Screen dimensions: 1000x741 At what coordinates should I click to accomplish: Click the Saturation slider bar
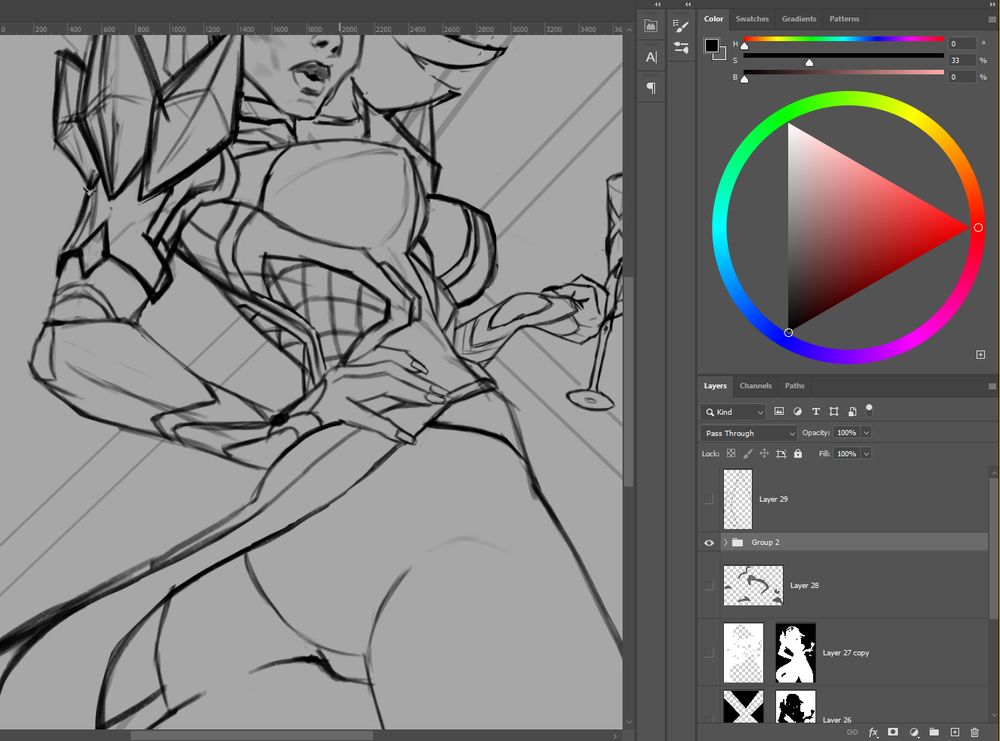(x=844, y=56)
